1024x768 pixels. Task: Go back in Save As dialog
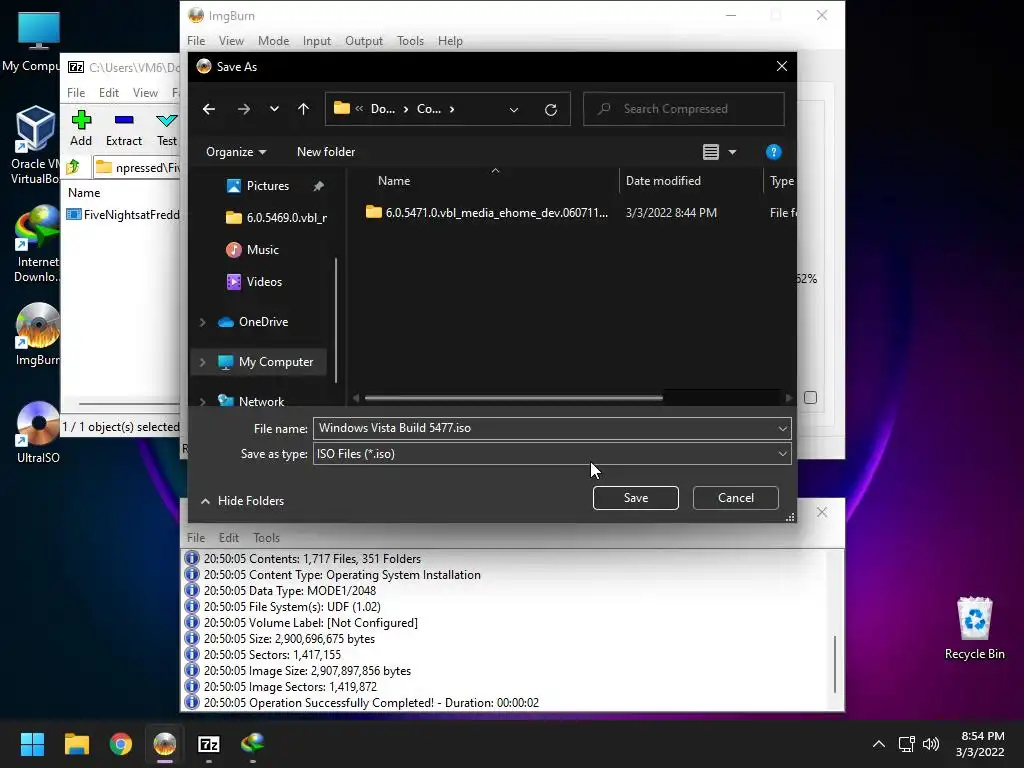209,109
